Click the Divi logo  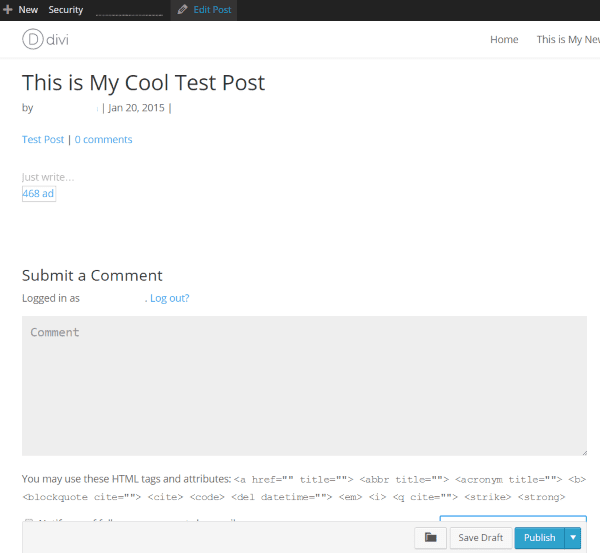tap(45, 39)
